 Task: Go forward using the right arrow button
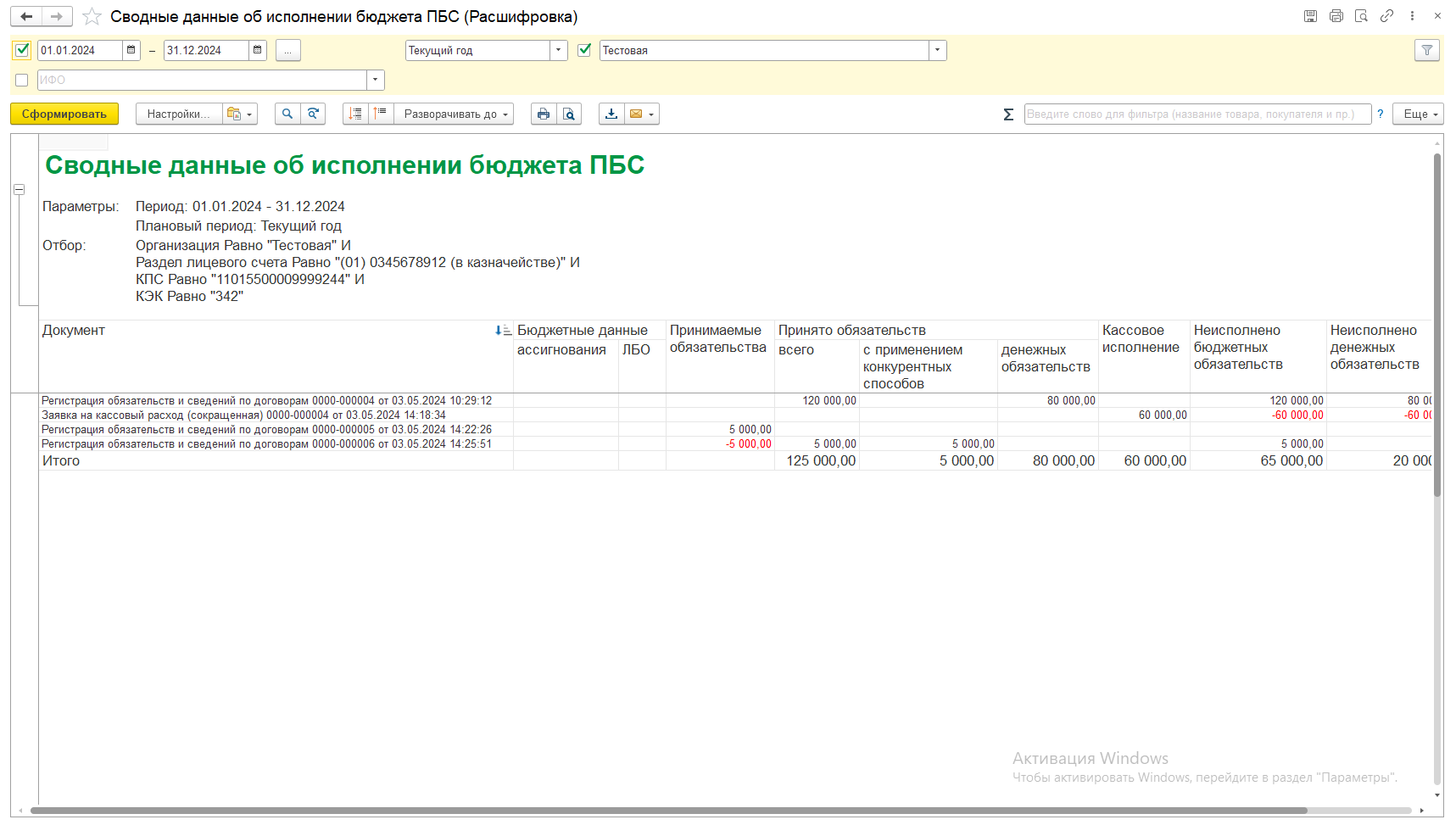57,17
